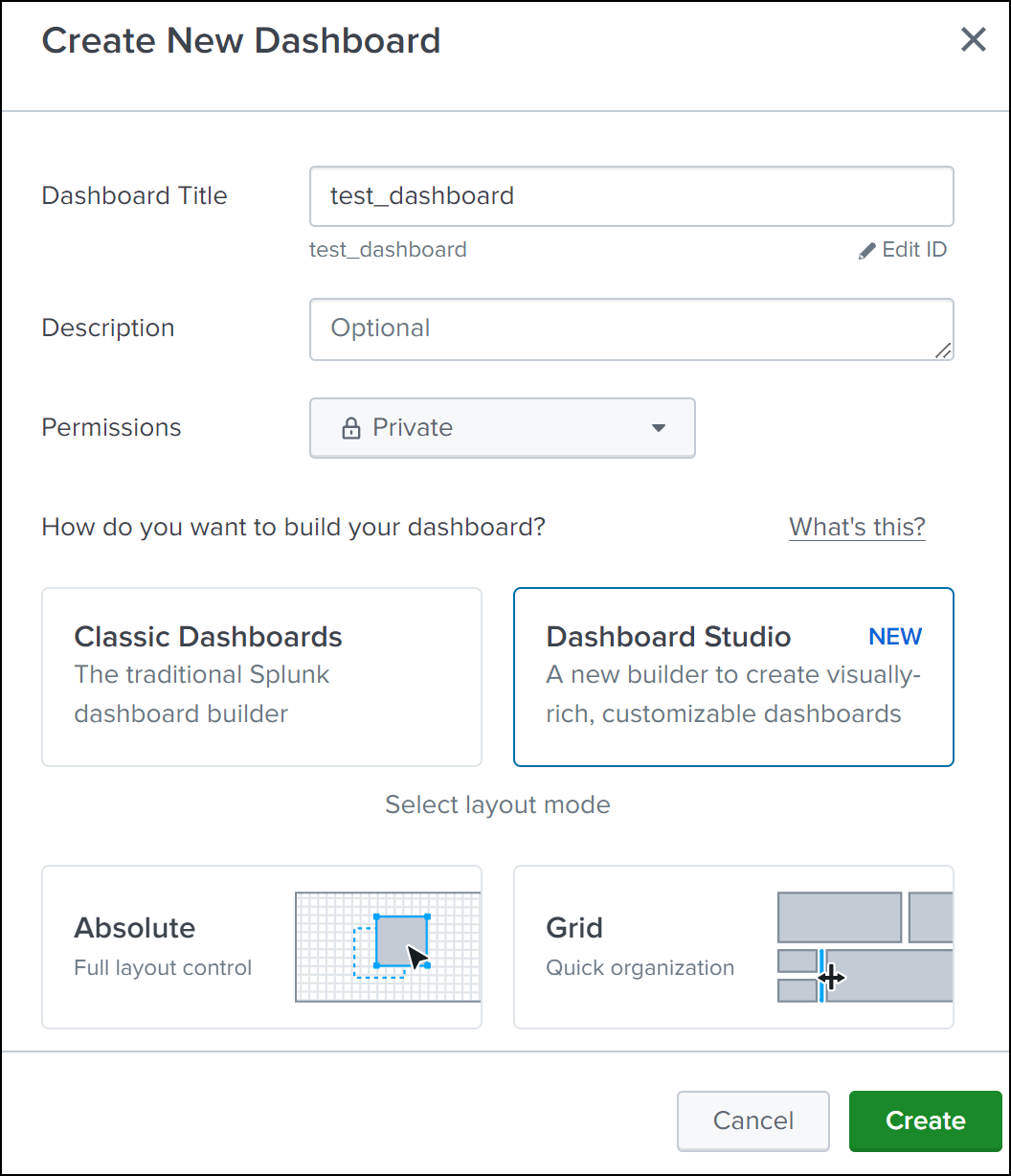This screenshot has width=1011, height=1176.
Task: Open the Permissions dropdown
Action: [x=503, y=428]
